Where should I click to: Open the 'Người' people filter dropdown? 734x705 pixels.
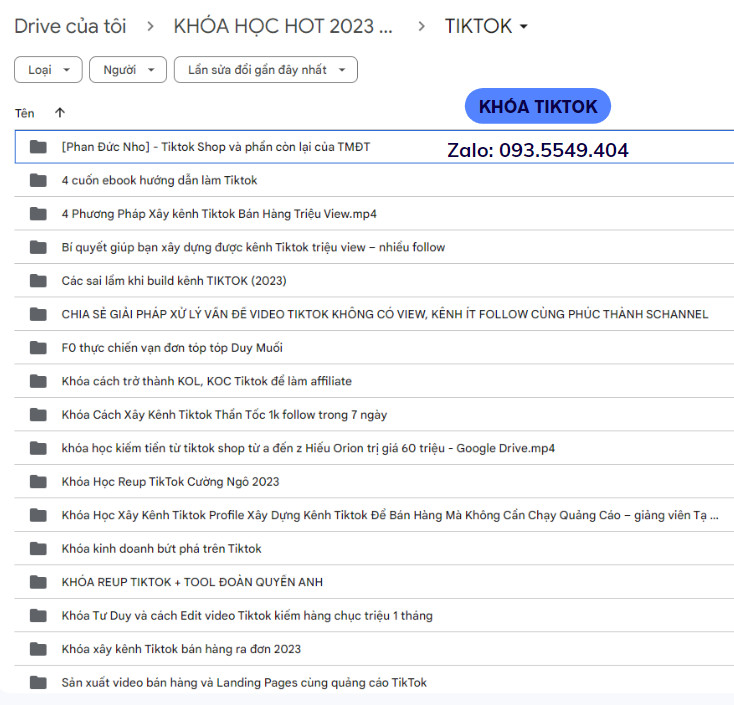coord(127,70)
